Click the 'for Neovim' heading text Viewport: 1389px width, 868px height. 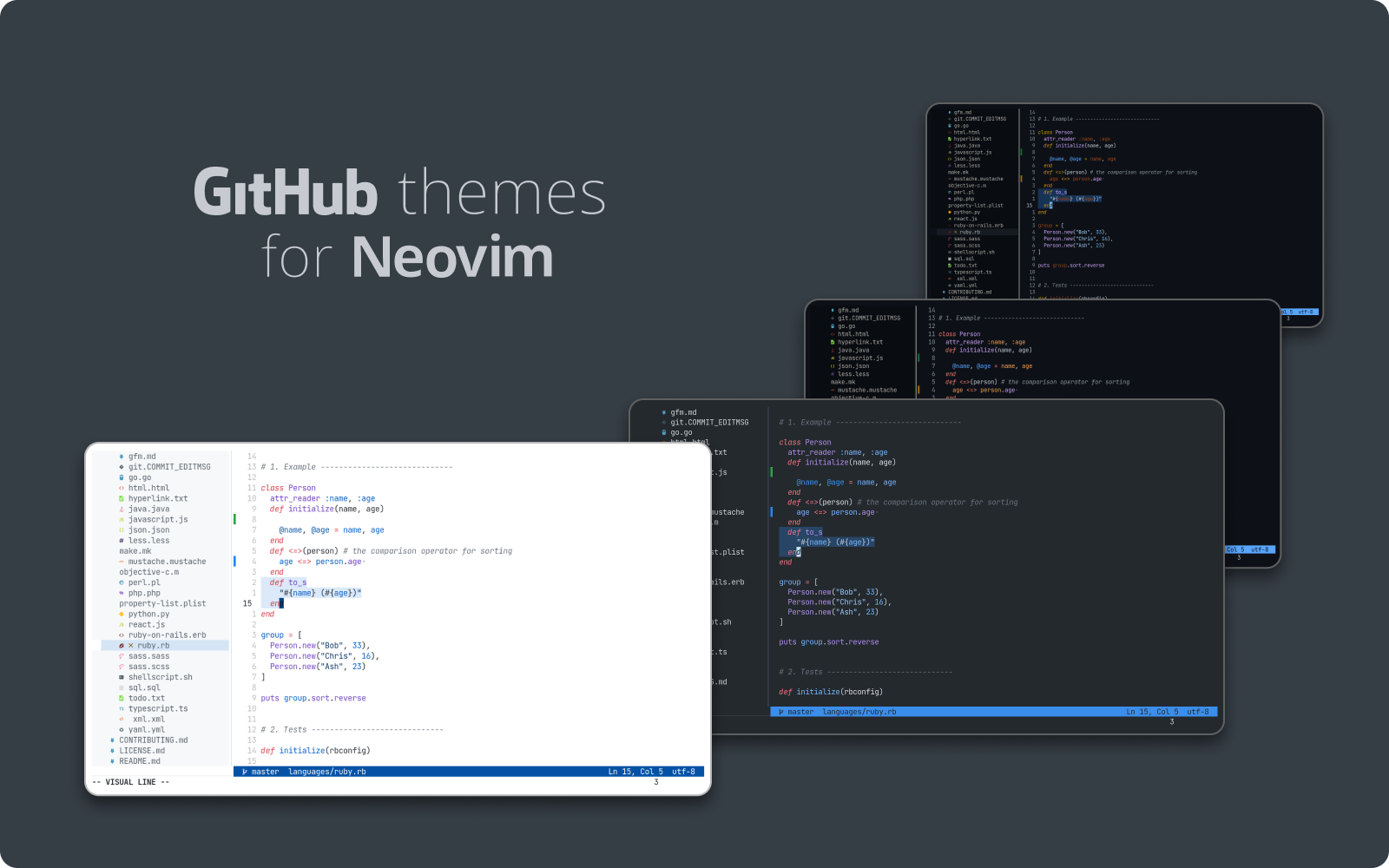[x=407, y=257]
